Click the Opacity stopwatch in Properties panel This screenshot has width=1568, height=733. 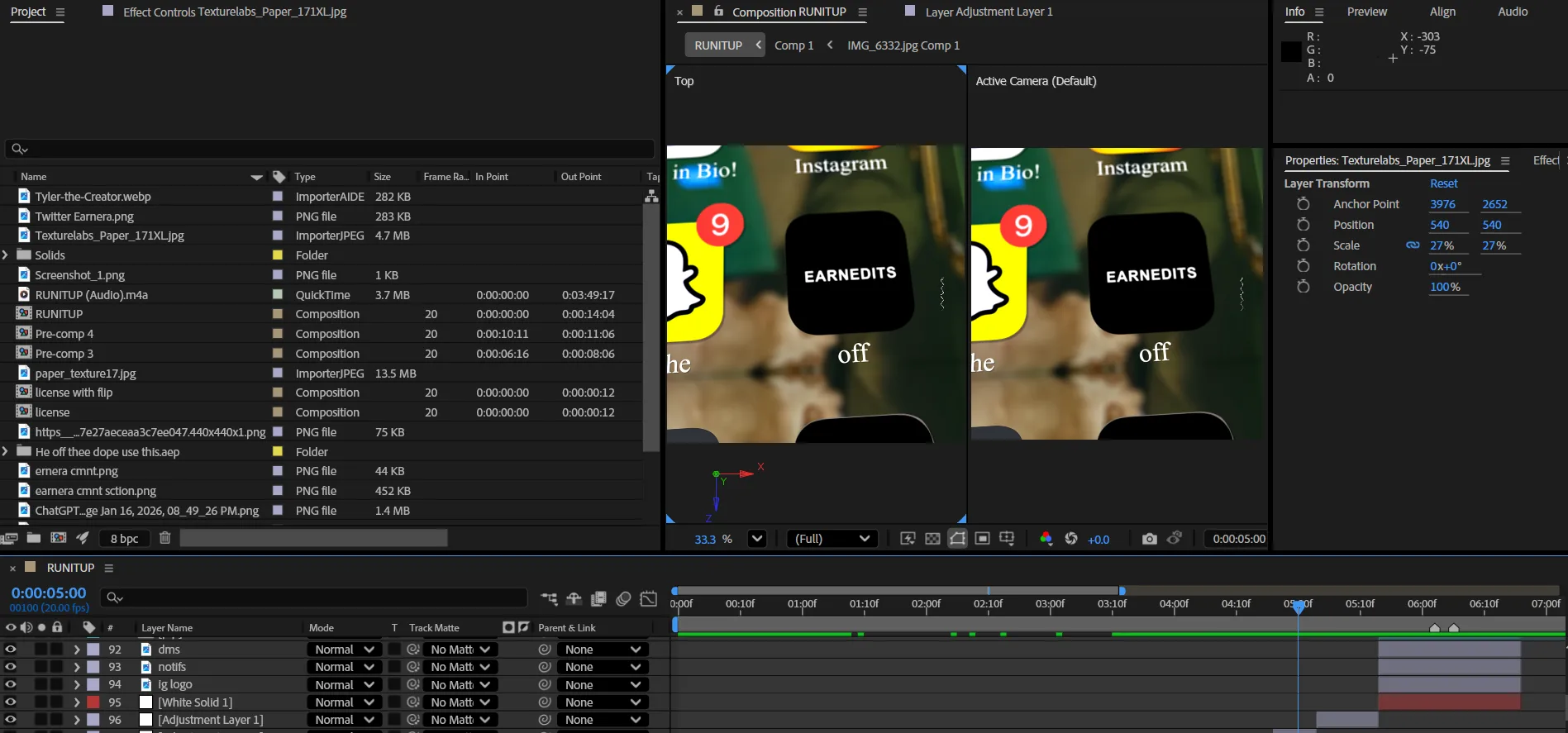tap(1303, 287)
